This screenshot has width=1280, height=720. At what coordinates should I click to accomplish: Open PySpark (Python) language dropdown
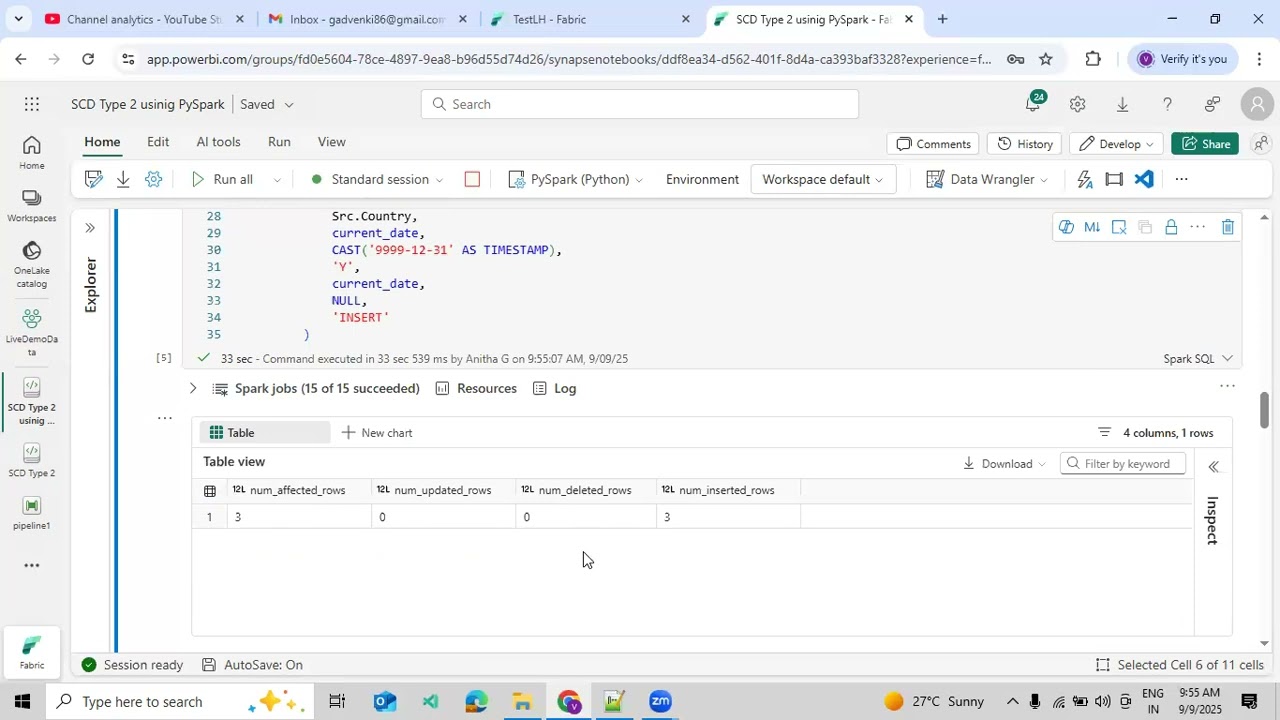coord(576,179)
